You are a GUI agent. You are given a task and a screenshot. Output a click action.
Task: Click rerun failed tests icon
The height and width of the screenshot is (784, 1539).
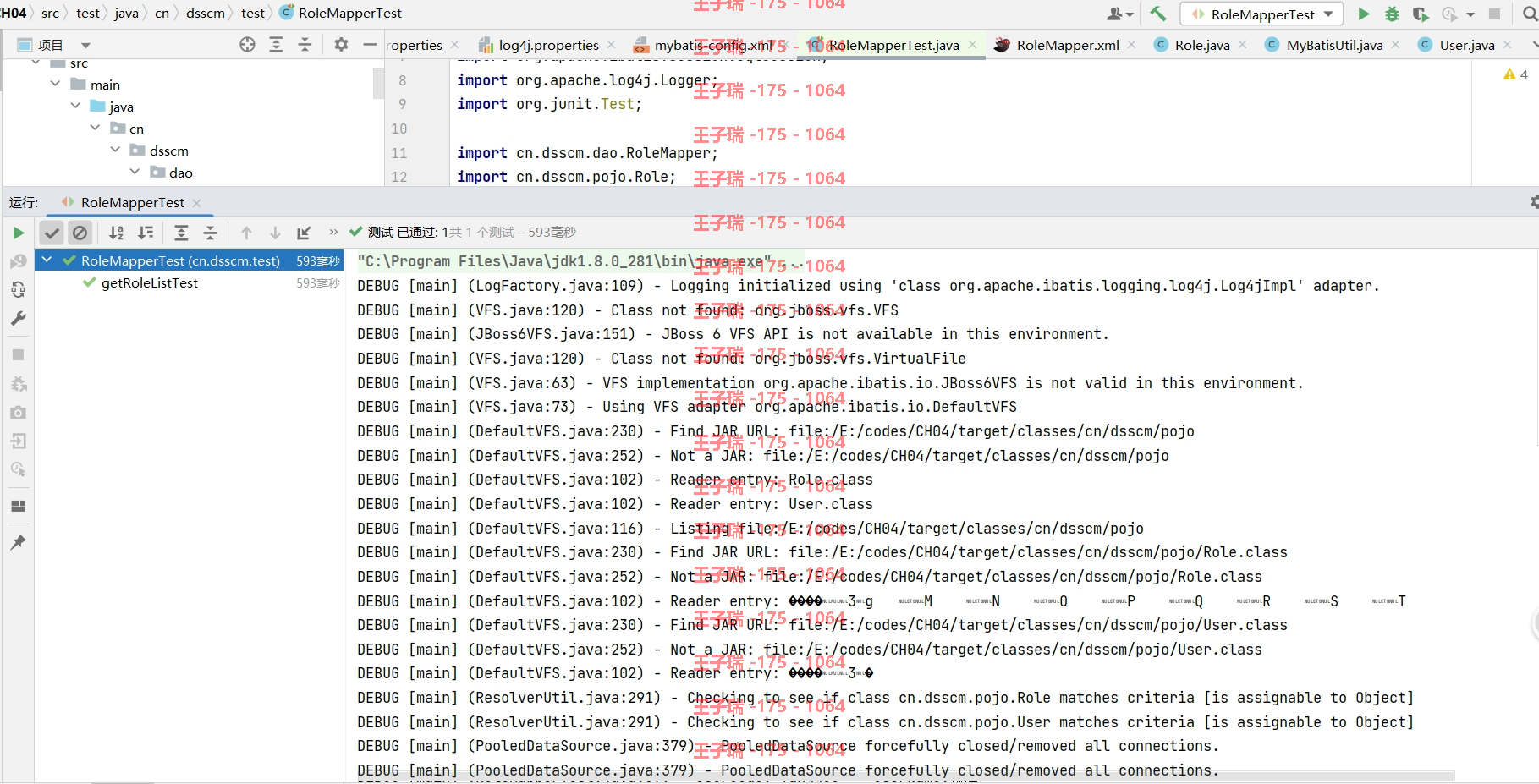[19, 261]
